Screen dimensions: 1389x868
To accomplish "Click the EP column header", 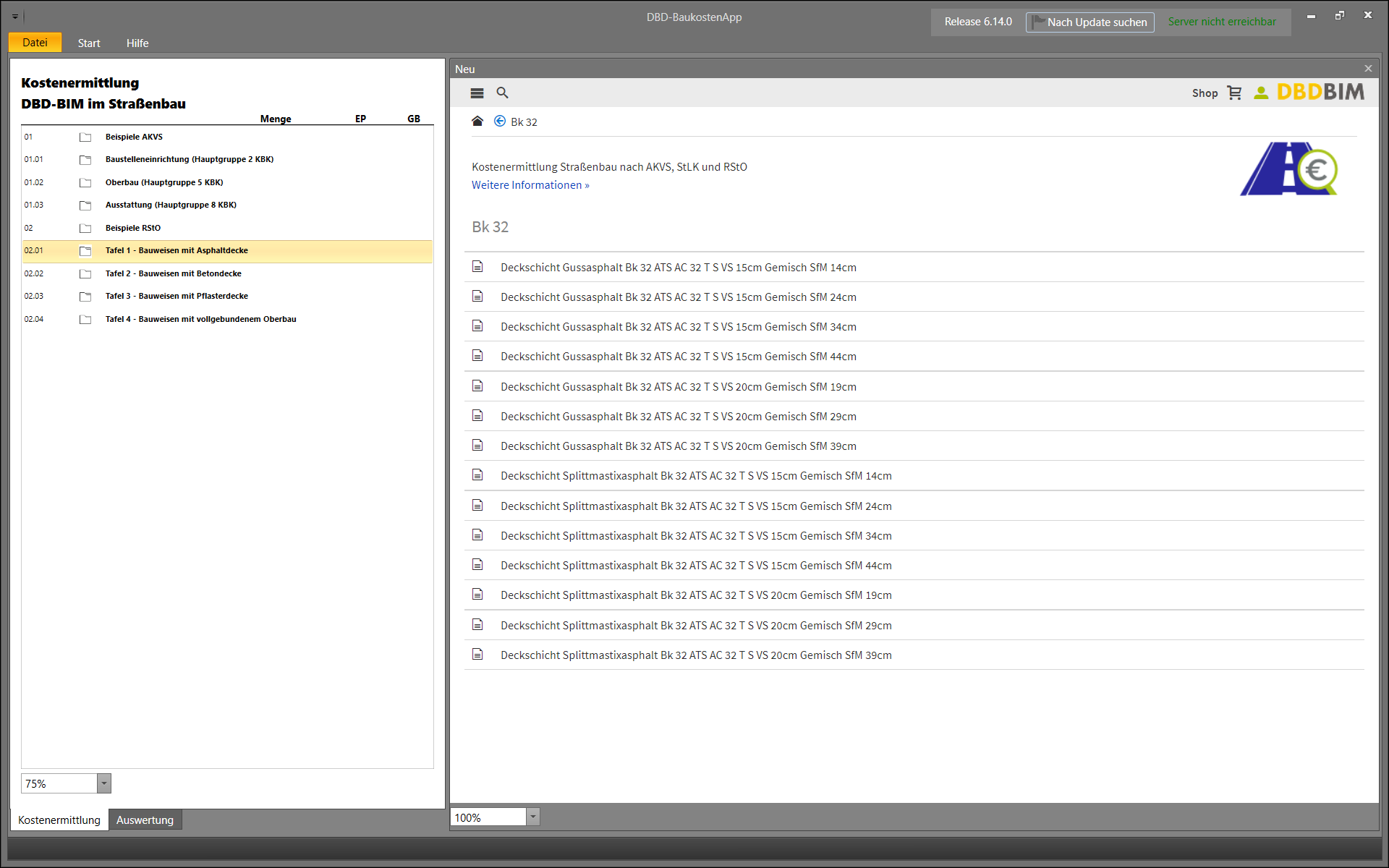I will (360, 119).
